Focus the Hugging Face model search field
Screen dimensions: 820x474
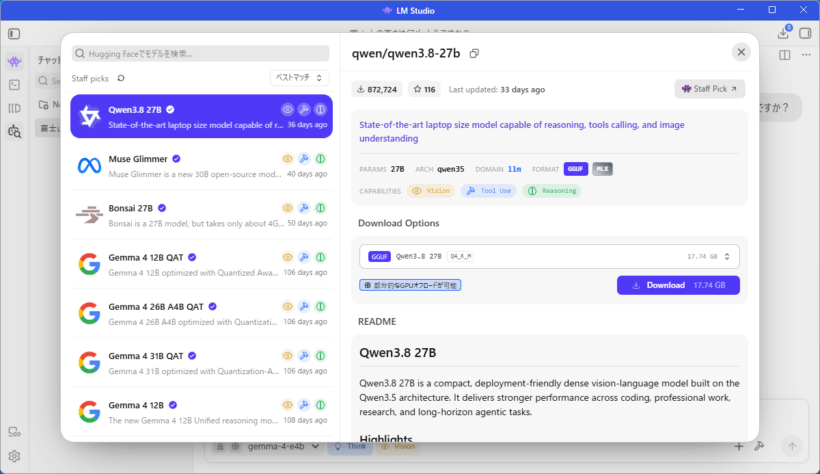point(201,53)
